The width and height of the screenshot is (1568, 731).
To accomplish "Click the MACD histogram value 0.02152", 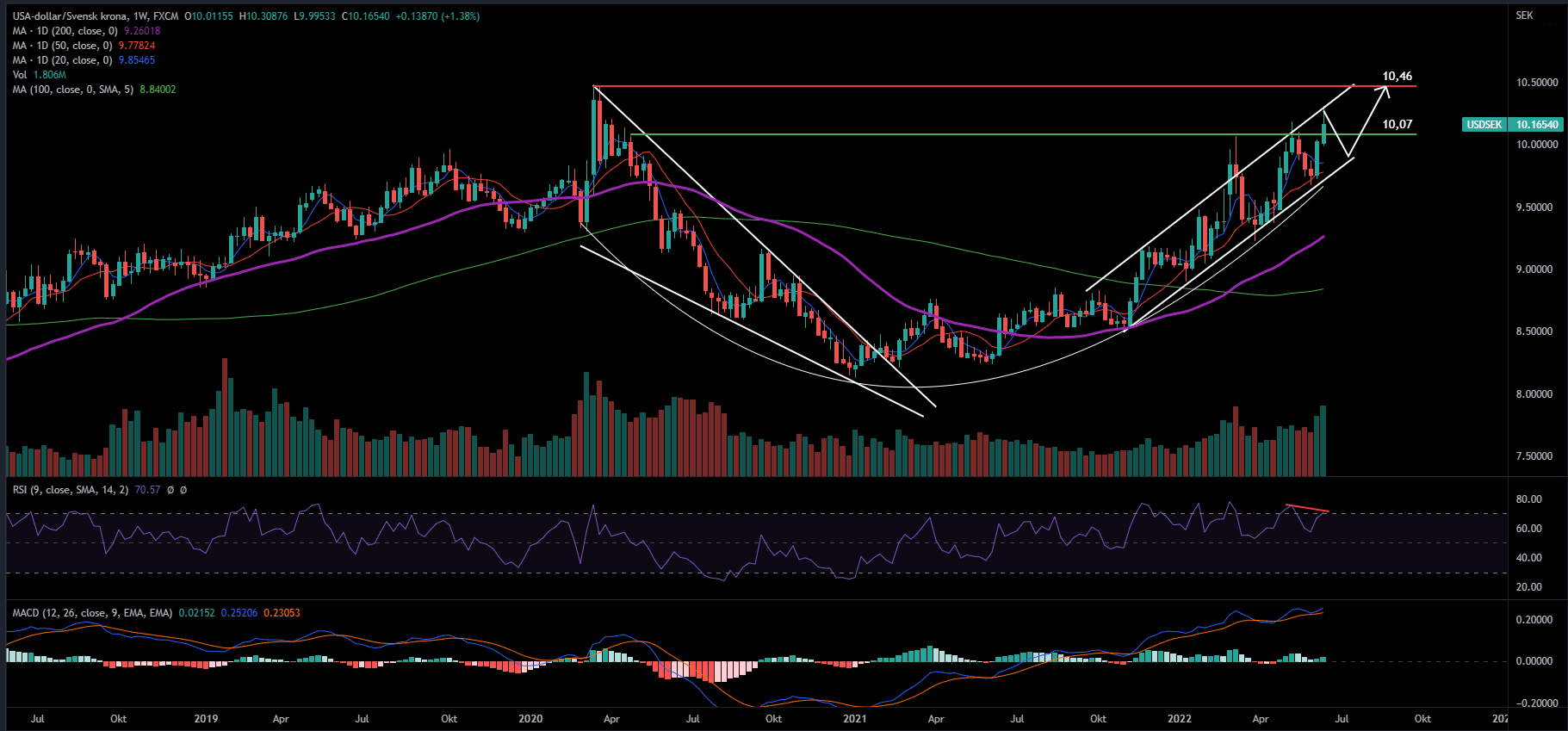I will click(x=196, y=613).
